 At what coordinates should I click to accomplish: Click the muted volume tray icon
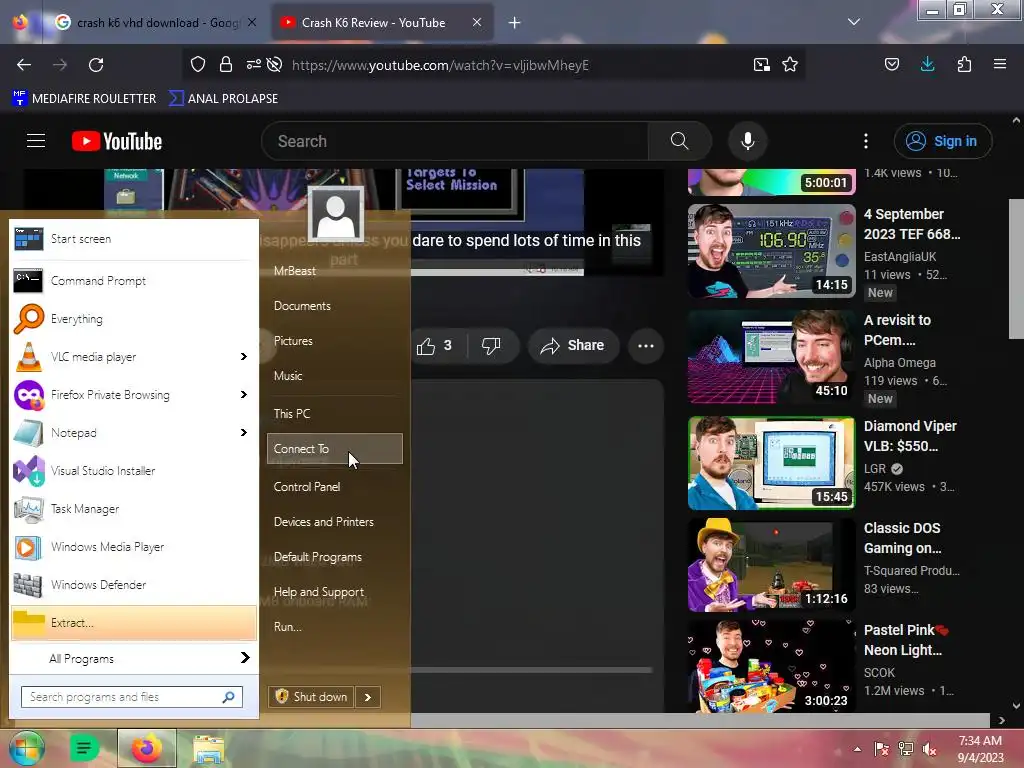pyautogui.click(x=930, y=750)
